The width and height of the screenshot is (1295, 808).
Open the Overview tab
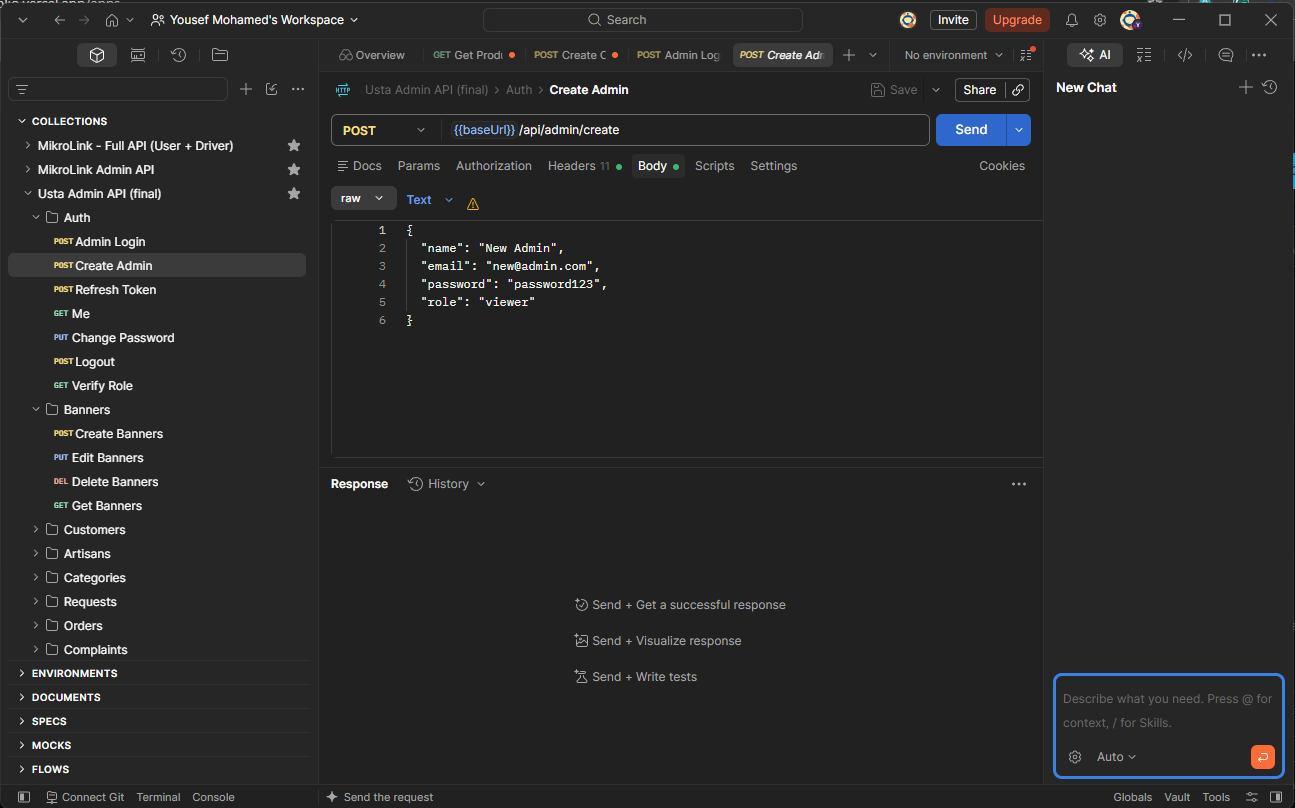tap(372, 55)
